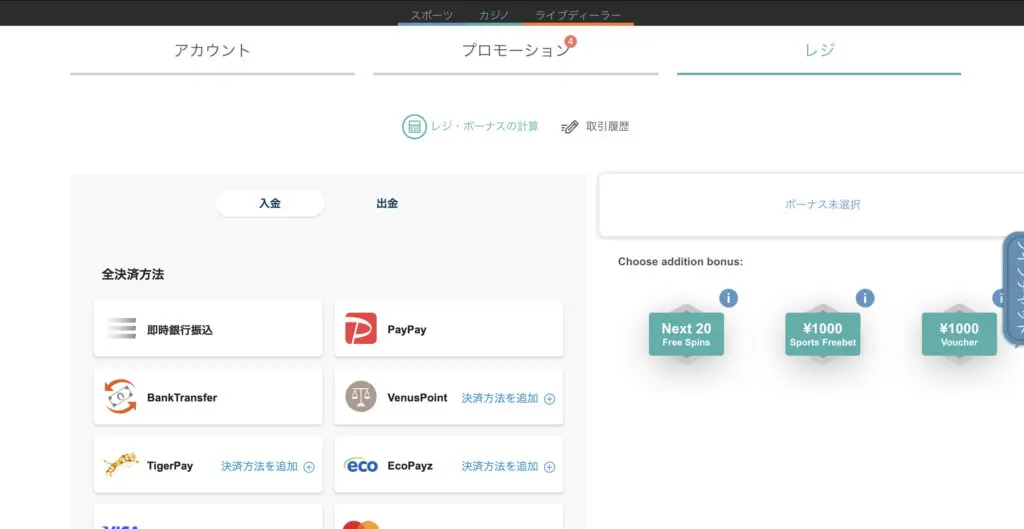Click the notification badge on プロモーション

pos(571,42)
